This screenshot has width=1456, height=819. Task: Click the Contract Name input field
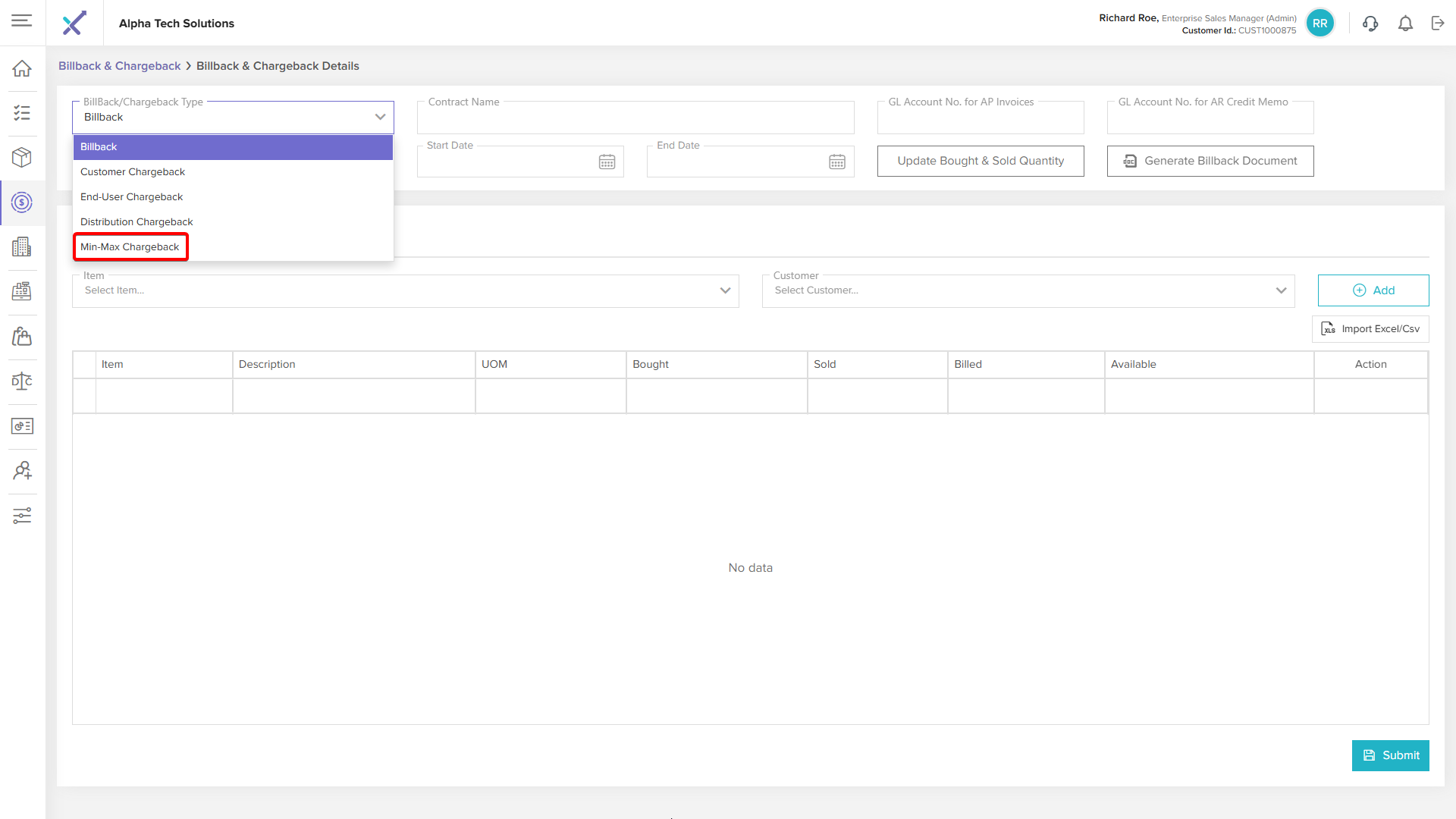coord(635,119)
